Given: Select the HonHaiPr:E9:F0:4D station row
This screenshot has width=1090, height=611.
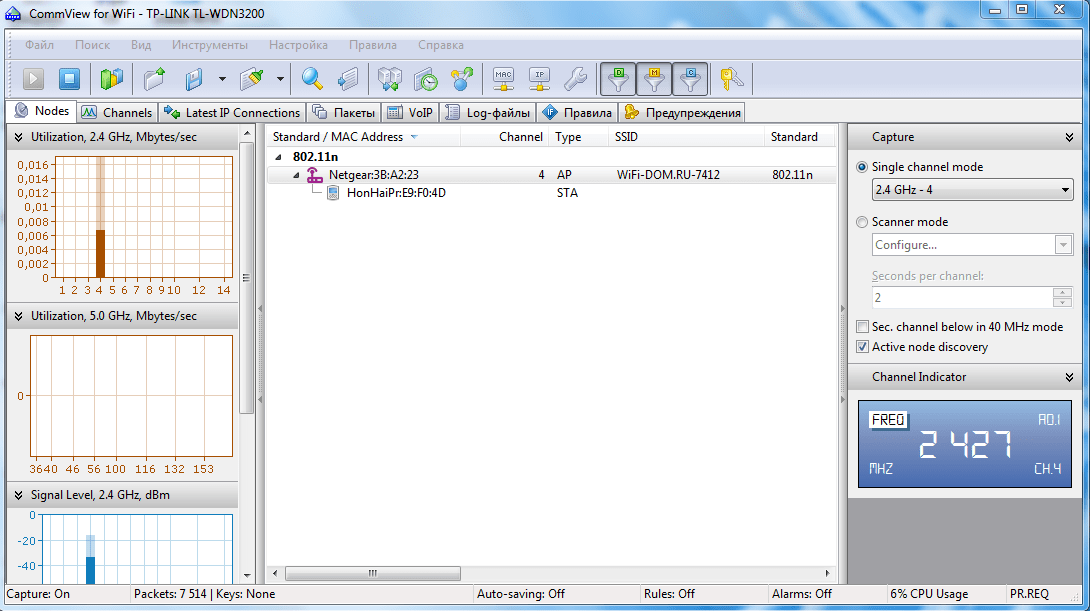Looking at the screenshot, I should point(395,193).
